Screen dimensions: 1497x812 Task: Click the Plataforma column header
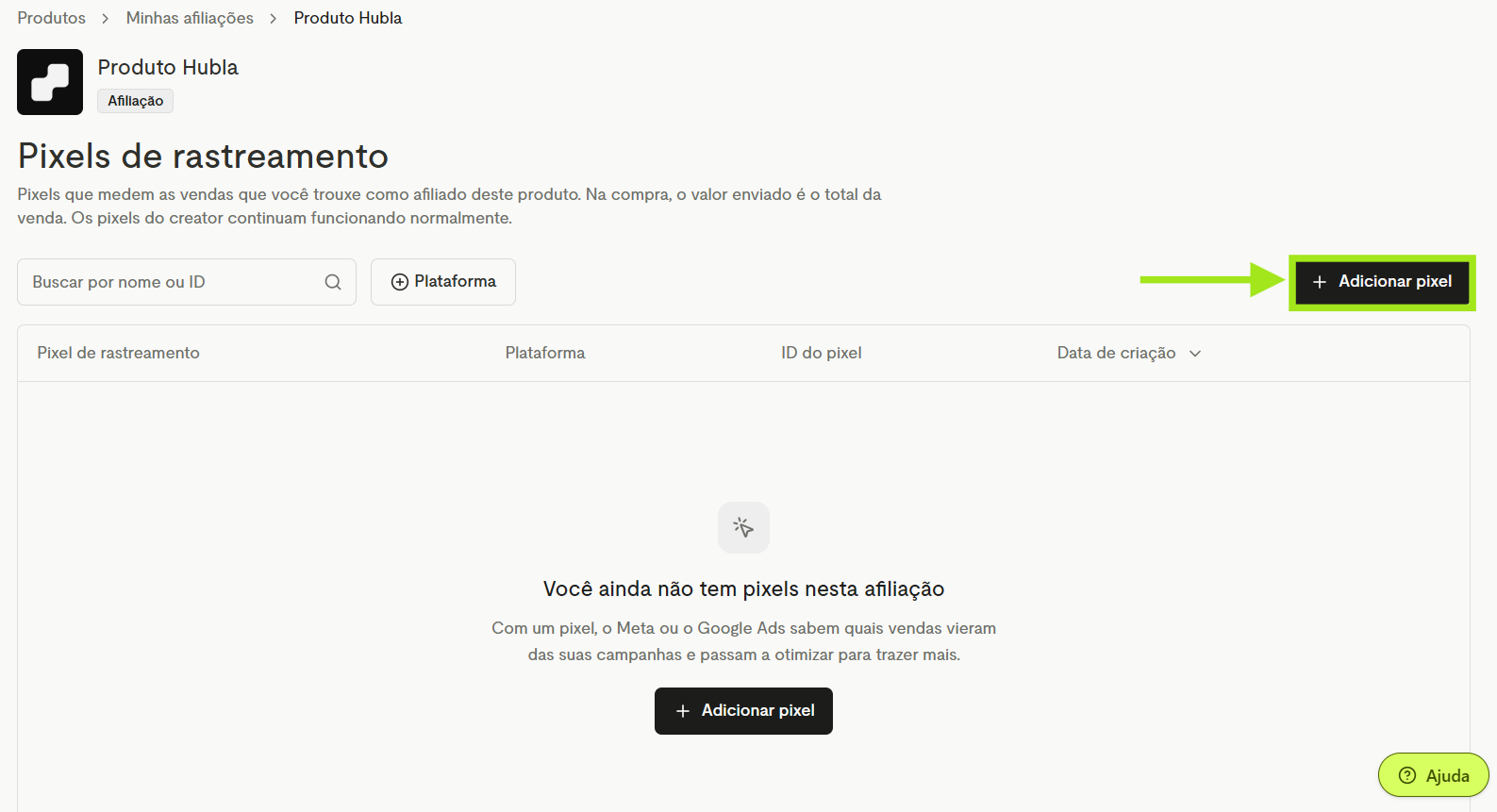point(545,353)
